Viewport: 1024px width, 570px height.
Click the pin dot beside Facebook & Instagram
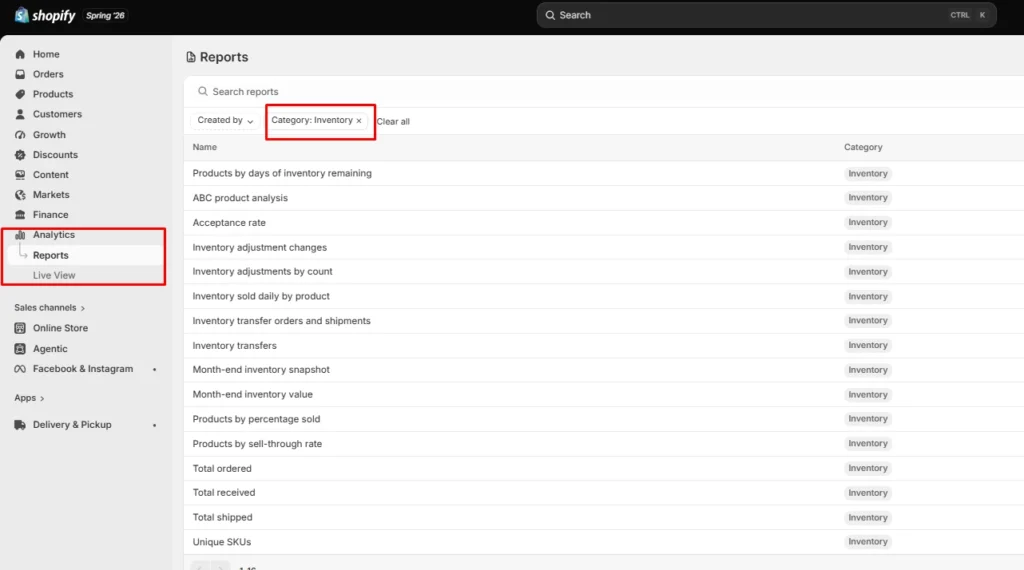point(155,370)
